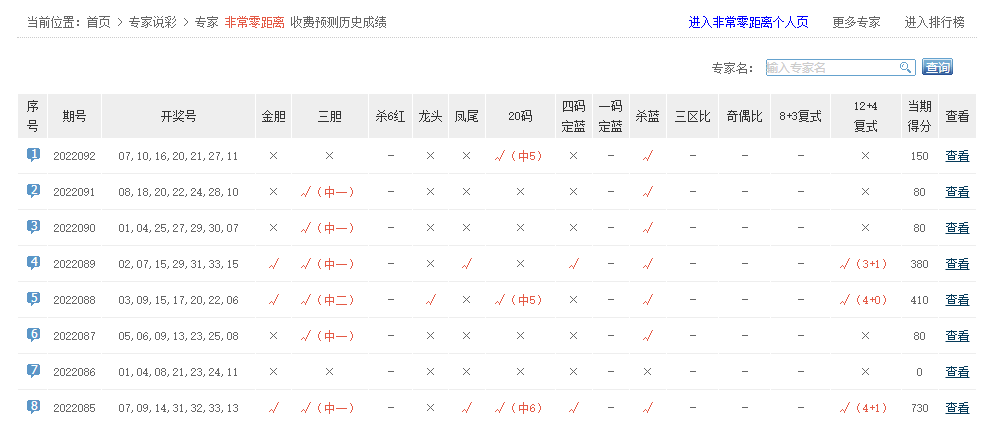
Task: Click the number 5 row badge icon
Action: 33,299
